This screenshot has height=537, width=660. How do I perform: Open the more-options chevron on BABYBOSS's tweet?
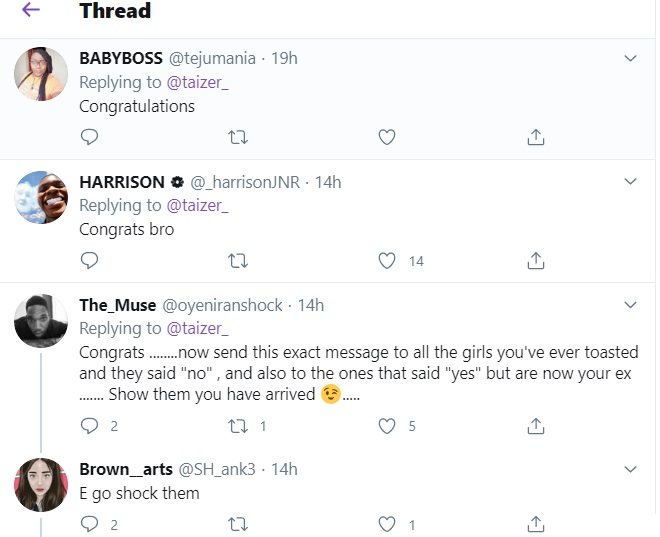[x=630, y=58]
